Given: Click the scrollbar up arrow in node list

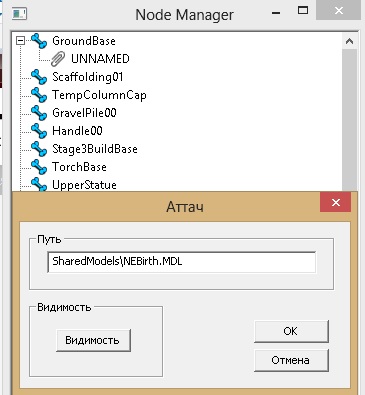Looking at the screenshot, I should 349,41.
